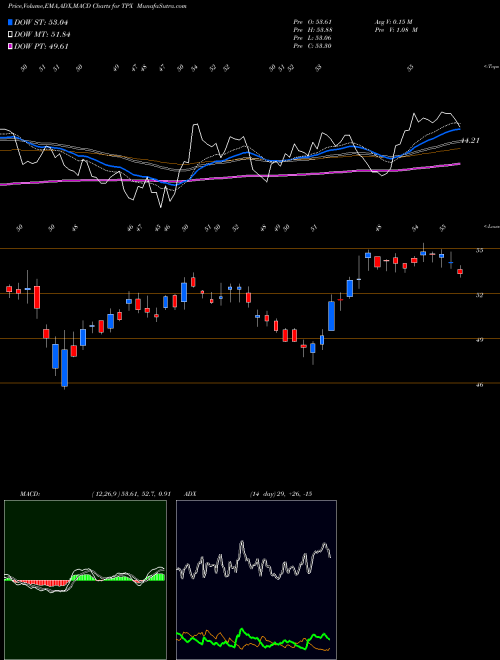
Task: Click the 55 price axis label
Action: coord(479,250)
